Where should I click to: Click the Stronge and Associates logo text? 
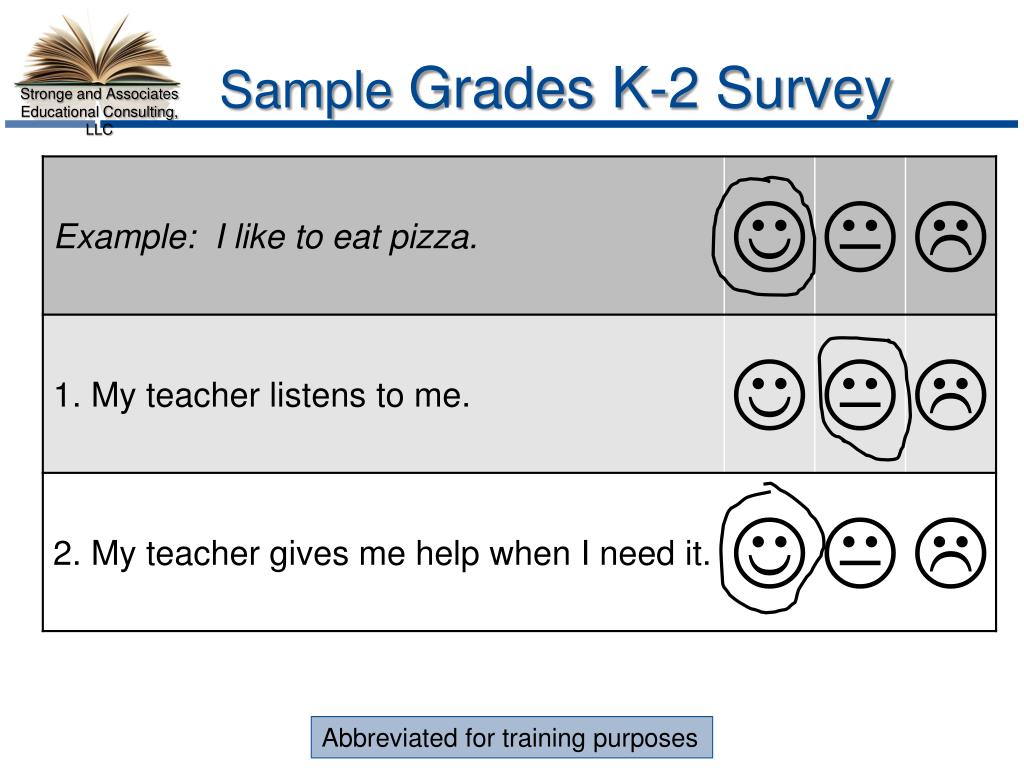pos(99,111)
